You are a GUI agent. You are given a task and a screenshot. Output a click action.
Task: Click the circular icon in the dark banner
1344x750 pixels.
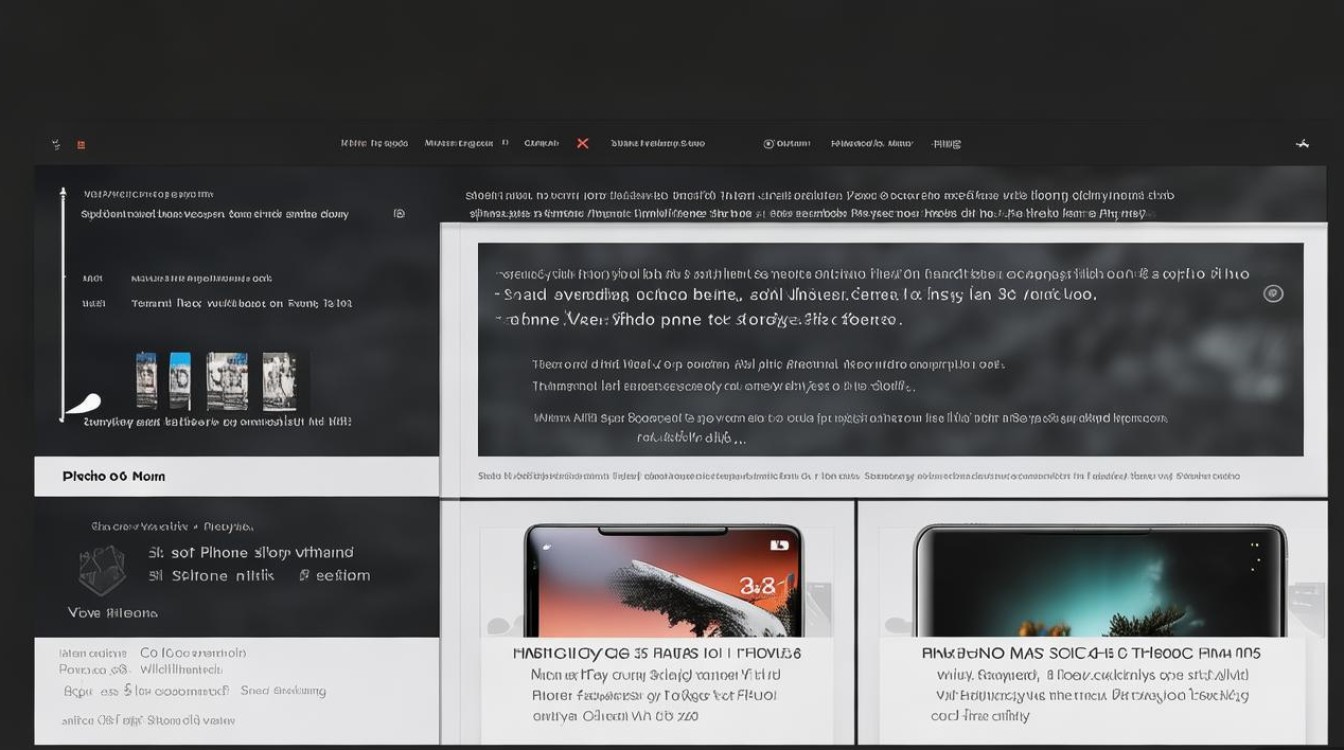[x=1272, y=294]
